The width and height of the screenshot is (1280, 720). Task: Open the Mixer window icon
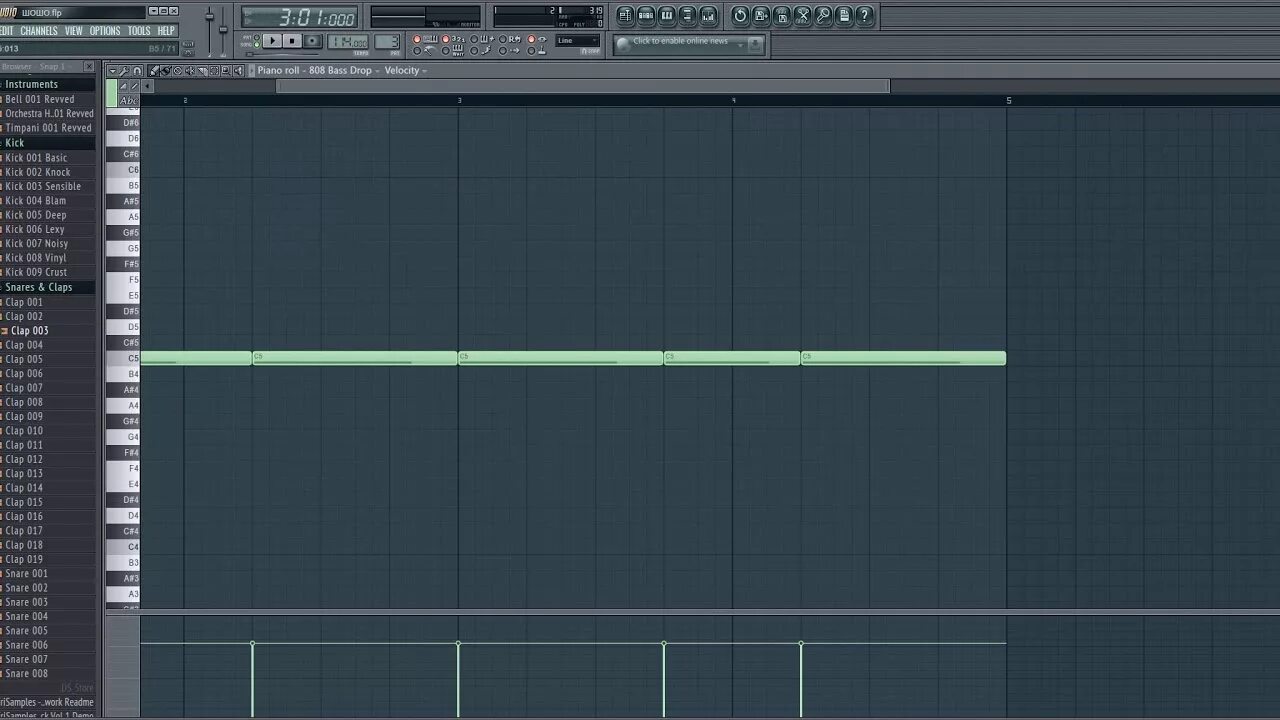click(x=708, y=15)
